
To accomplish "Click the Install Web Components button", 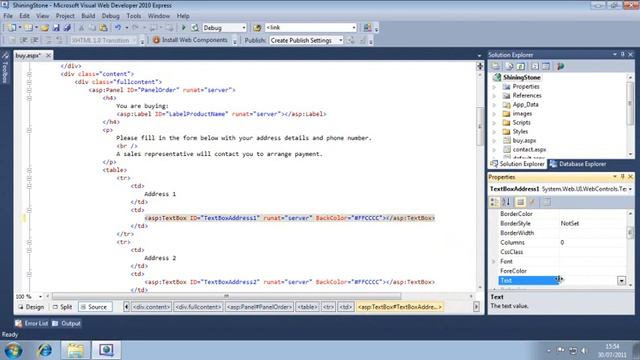I will [x=190, y=40].
